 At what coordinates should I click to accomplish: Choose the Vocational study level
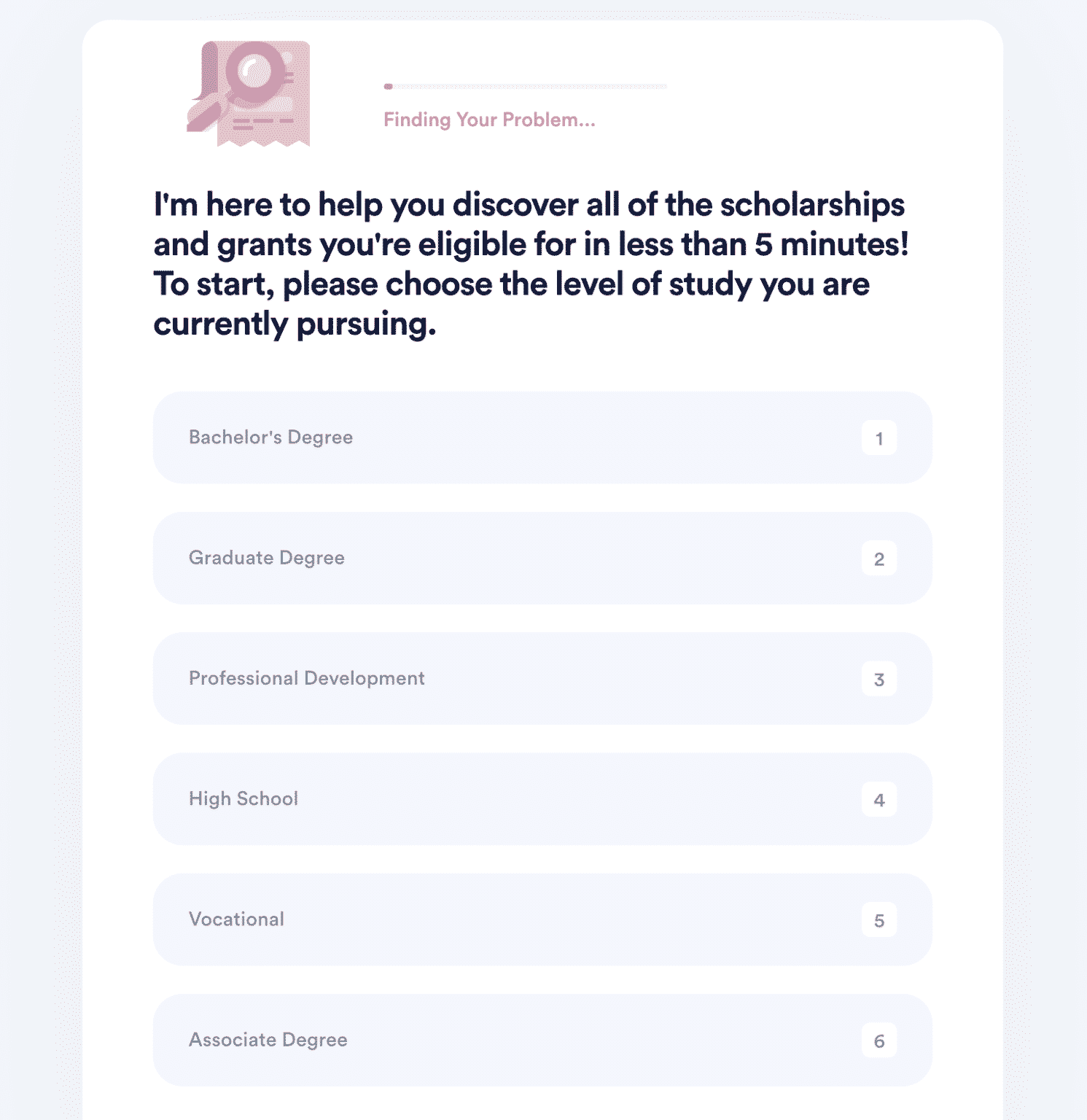(x=542, y=919)
